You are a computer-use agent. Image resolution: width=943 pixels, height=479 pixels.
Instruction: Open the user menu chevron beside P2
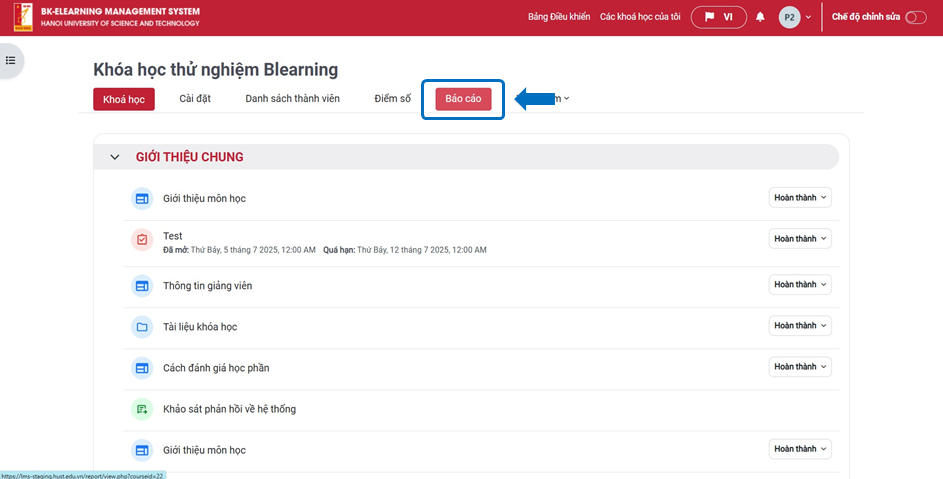click(x=808, y=17)
